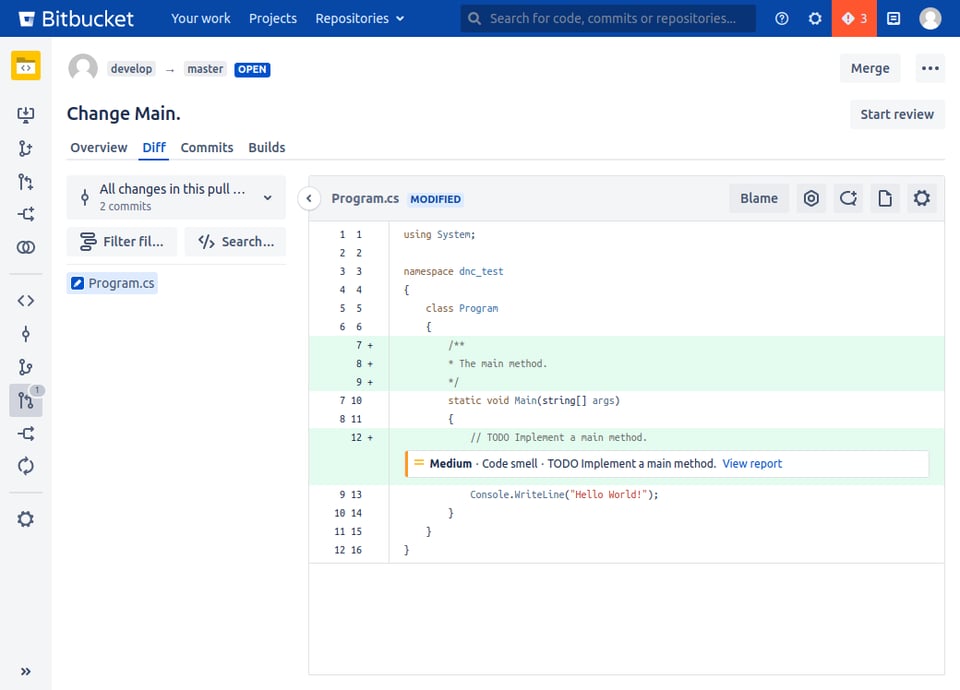Image resolution: width=960 pixels, height=690 pixels.
Task: Expand the sidebar with double chevron
Action: (x=26, y=672)
